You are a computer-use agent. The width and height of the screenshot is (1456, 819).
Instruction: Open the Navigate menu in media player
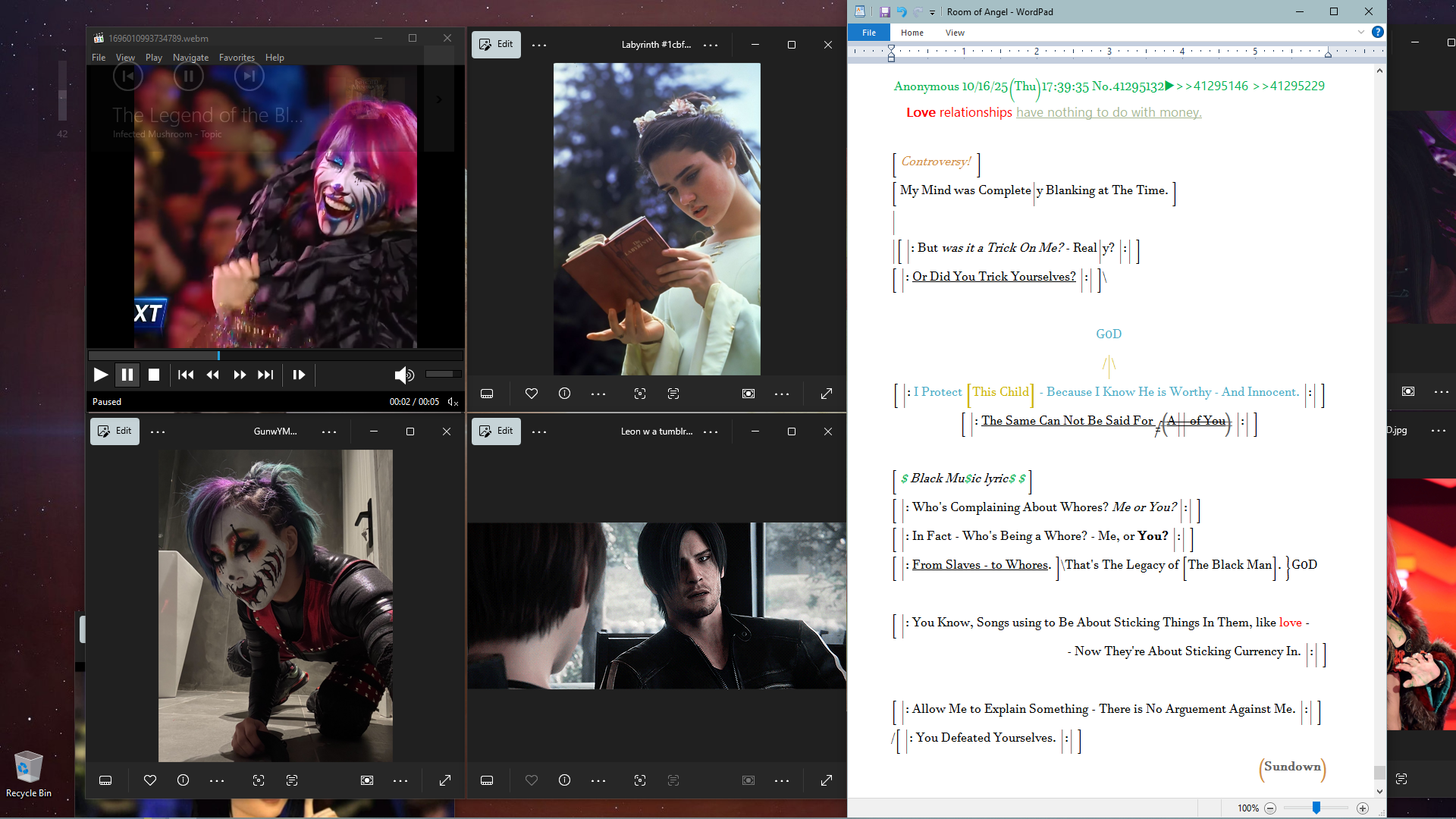190,58
